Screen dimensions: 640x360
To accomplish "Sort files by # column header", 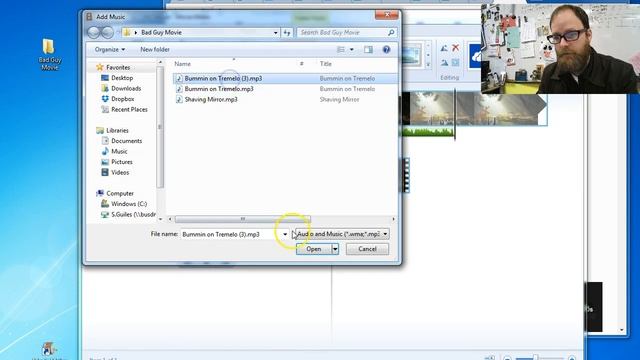I will click(x=302, y=64).
